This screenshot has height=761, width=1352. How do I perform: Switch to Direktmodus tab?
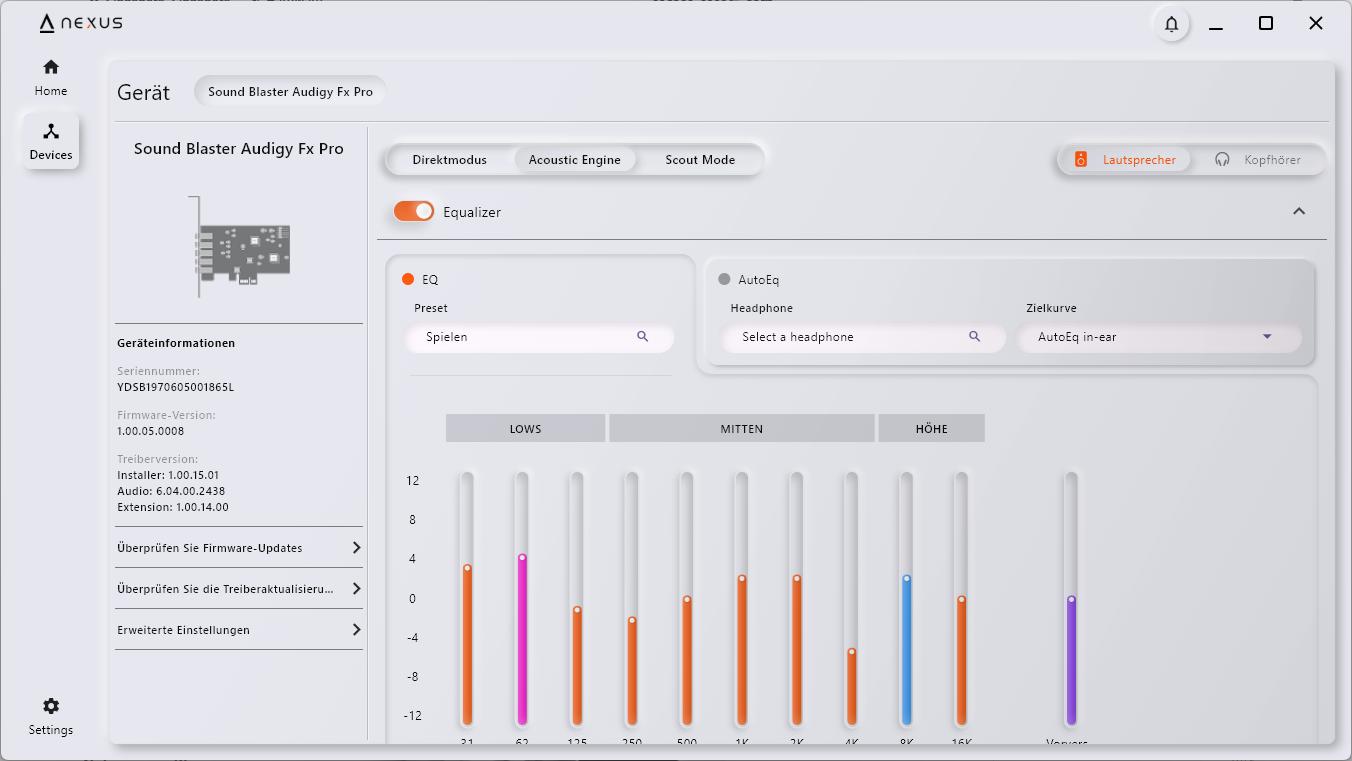tap(449, 160)
